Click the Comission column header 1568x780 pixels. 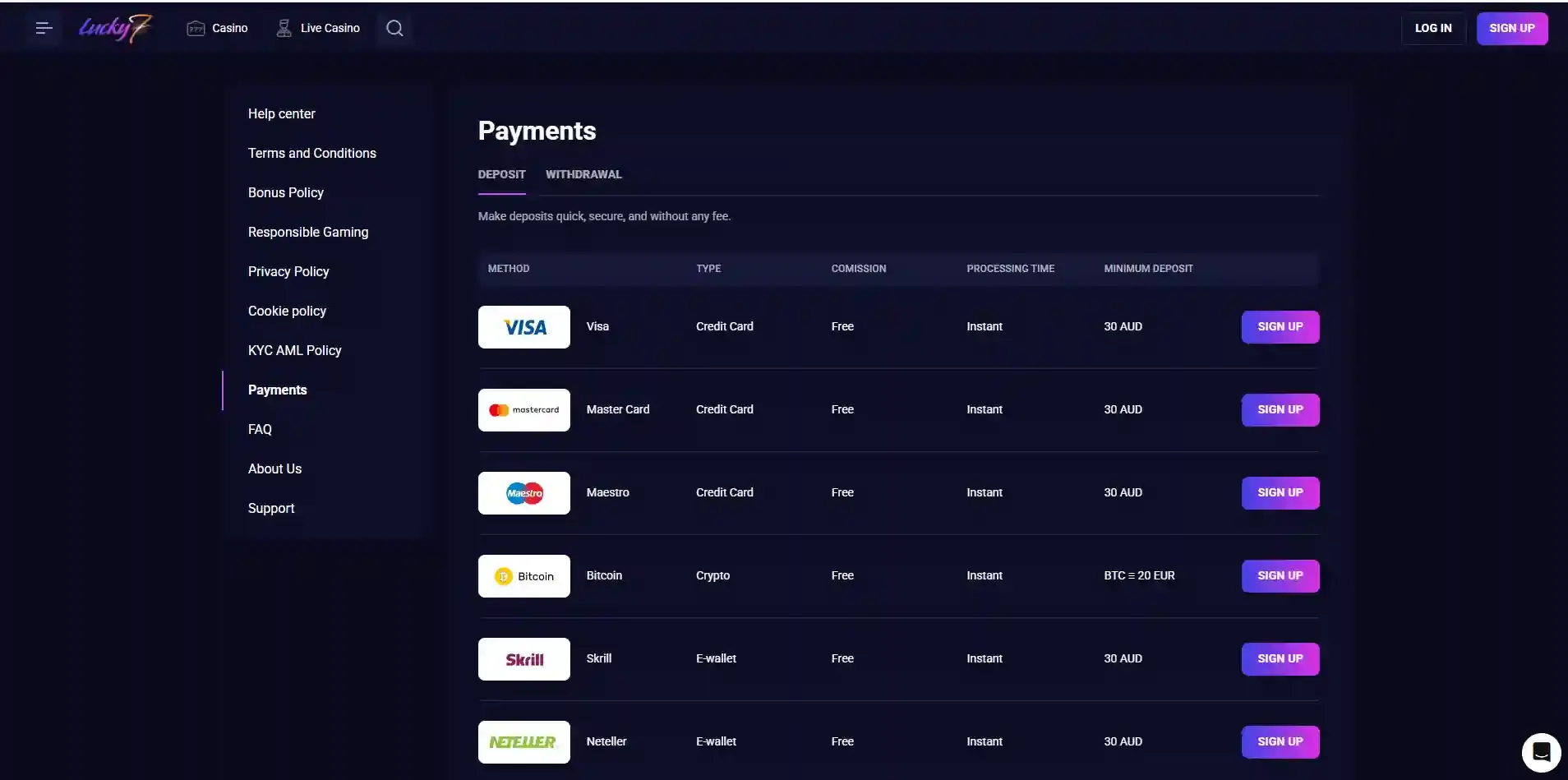[859, 269]
